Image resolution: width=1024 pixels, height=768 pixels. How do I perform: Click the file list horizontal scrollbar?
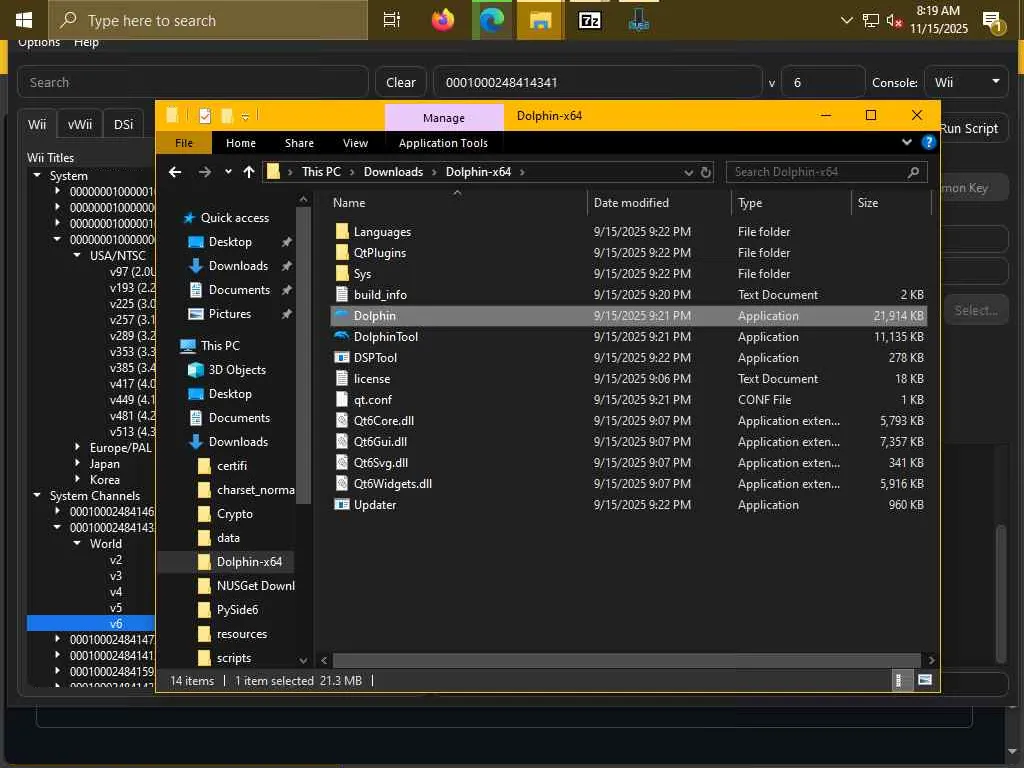pyautogui.click(x=627, y=660)
